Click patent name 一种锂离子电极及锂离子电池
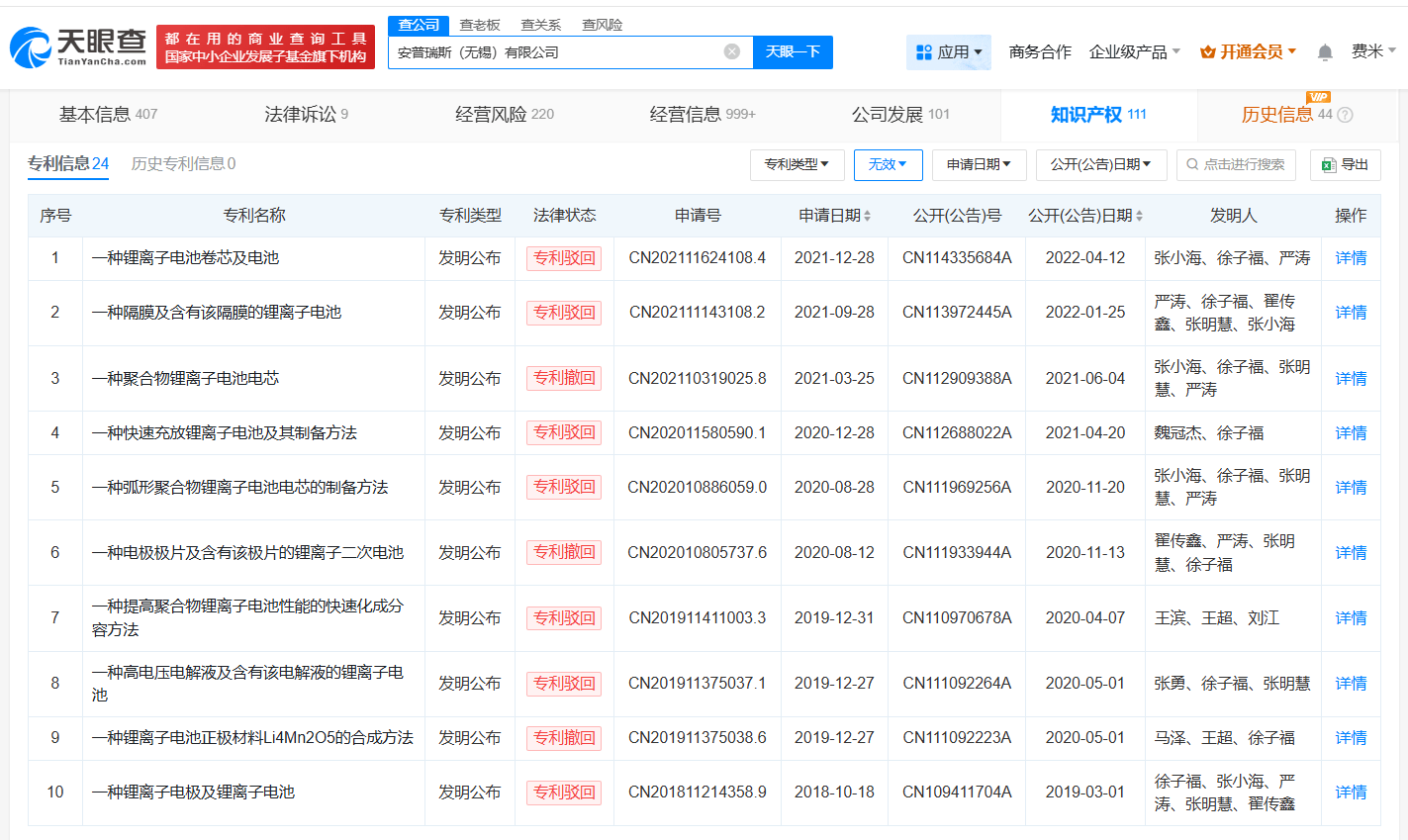 [x=194, y=793]
